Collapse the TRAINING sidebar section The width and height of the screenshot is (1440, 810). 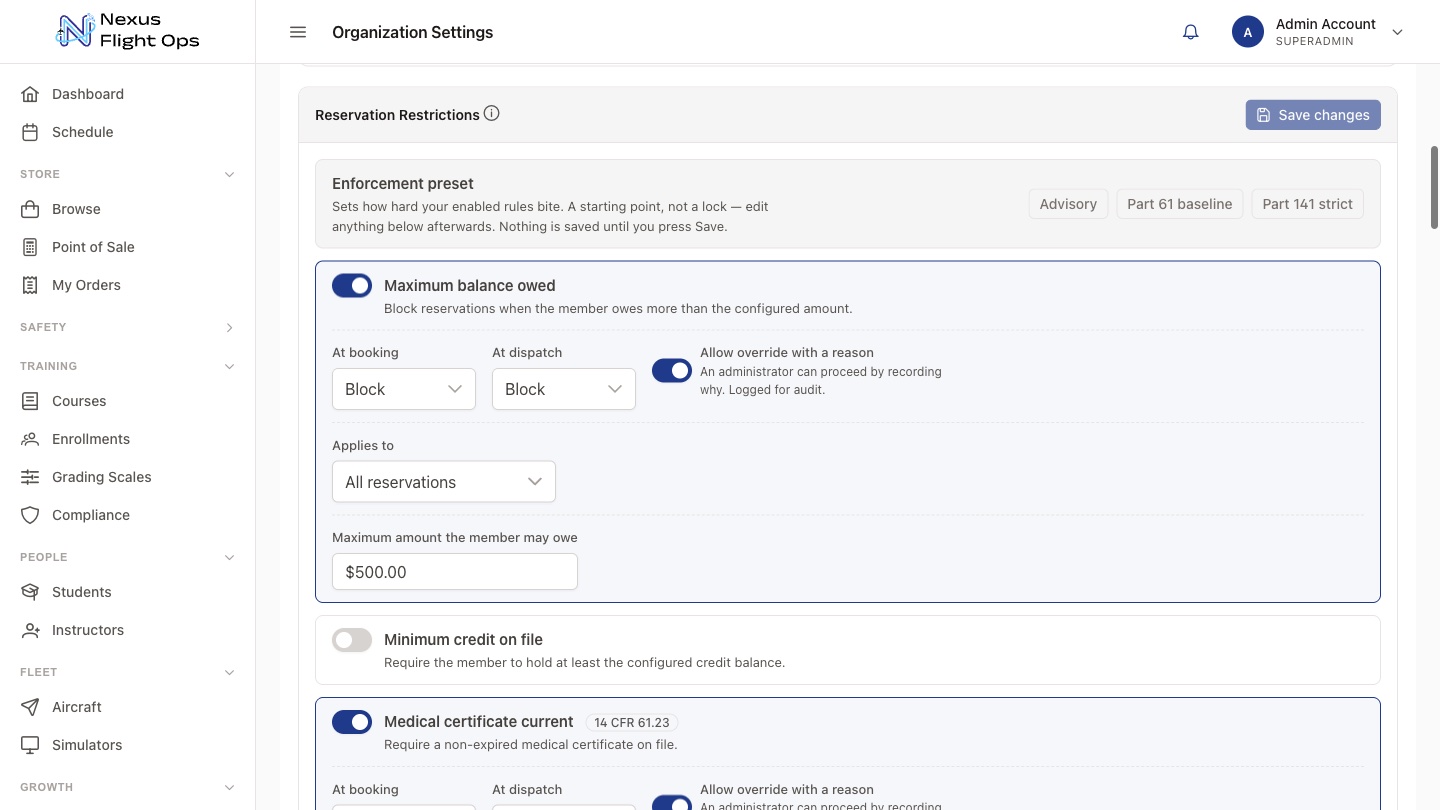[229, 366]
